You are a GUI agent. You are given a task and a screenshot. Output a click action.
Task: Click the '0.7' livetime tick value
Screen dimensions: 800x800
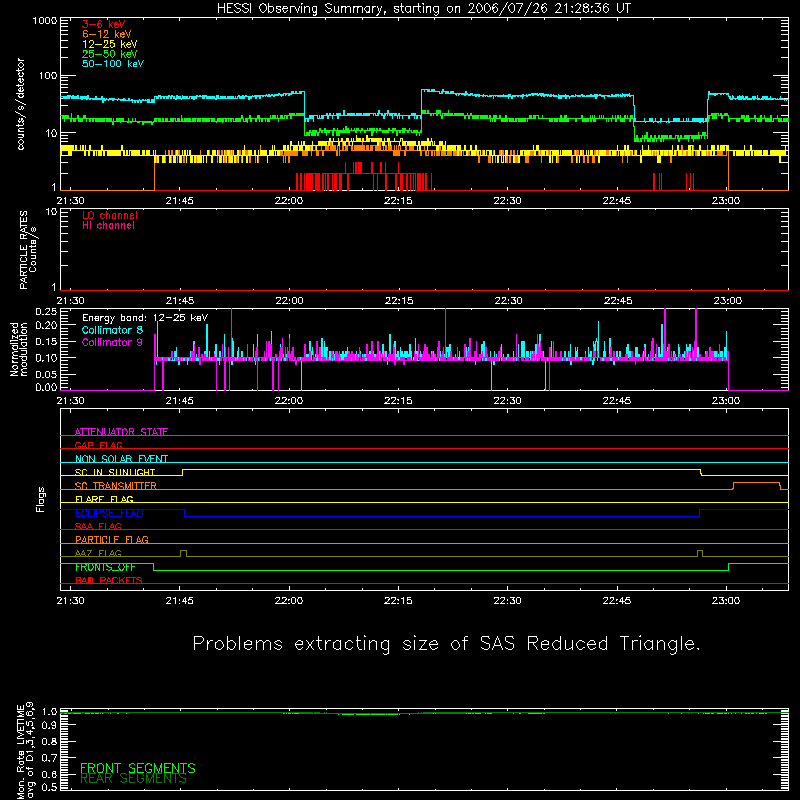[x=50, y=758]
